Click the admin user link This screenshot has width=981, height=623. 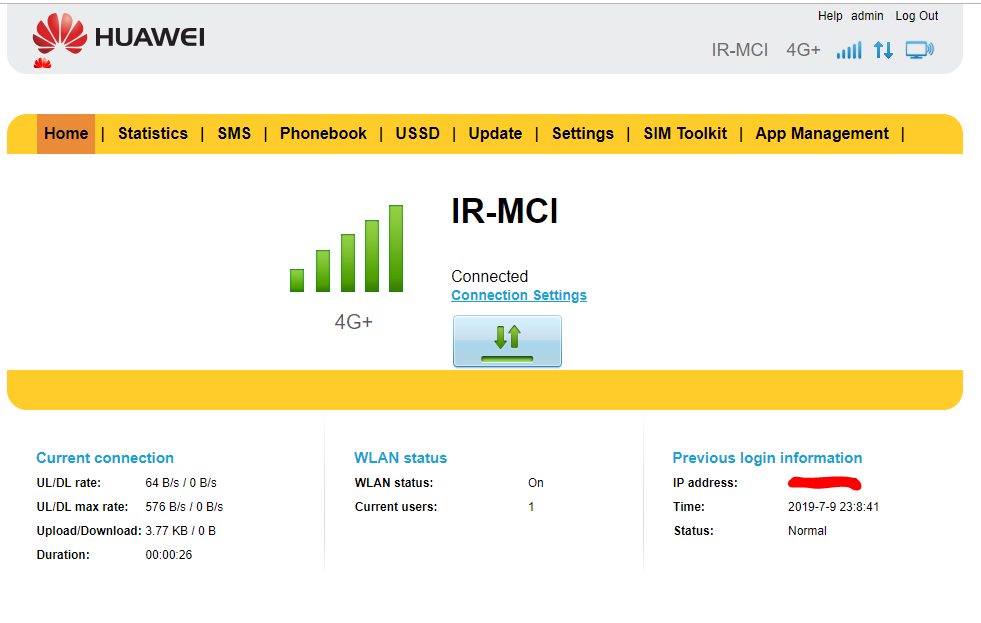867,16
